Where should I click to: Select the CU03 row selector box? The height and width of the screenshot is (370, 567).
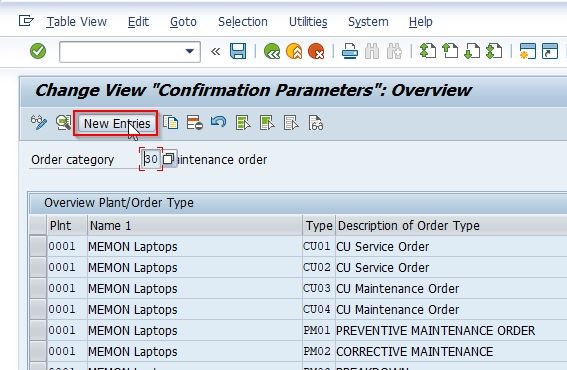(x=38, y=289)
